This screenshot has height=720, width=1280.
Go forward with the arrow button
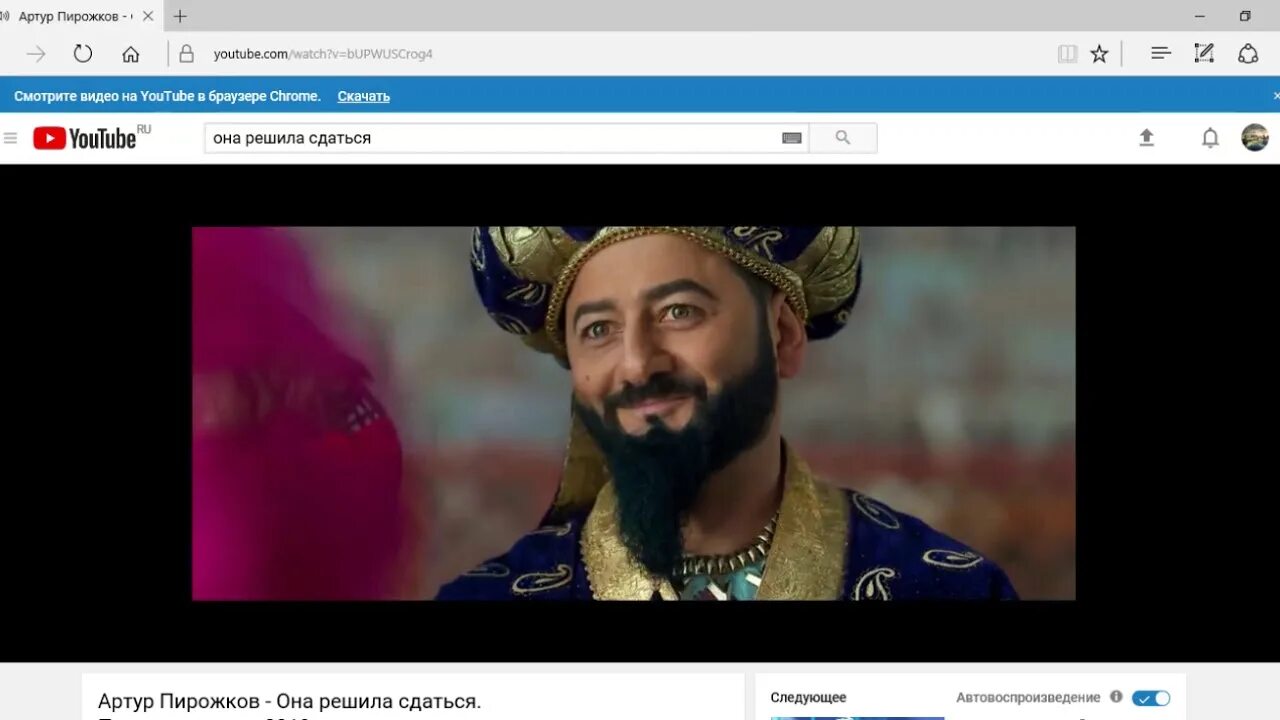[x=36, y=54]
